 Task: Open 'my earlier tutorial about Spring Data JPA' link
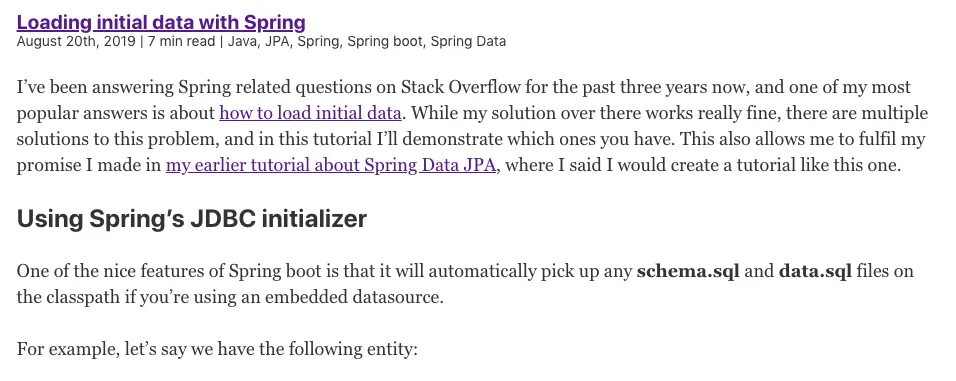click(330, 165)
